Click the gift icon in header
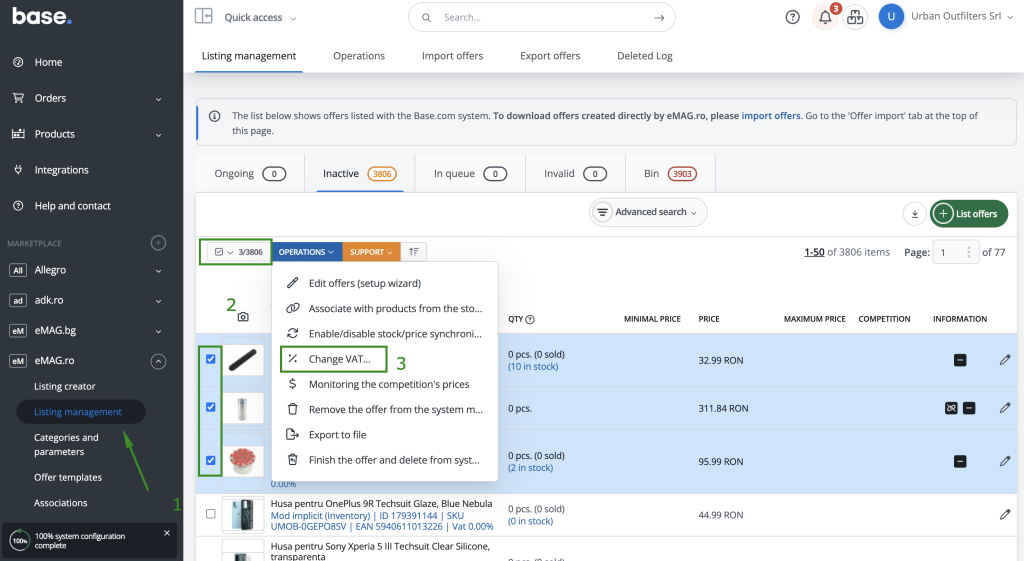Screen dimensions: 1024x561 (855, 17)
